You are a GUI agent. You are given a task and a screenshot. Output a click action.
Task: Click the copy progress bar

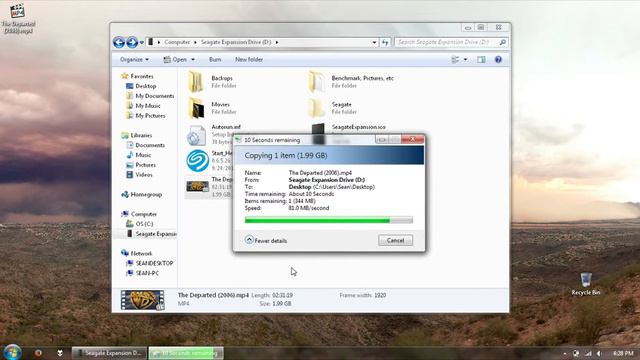click(x=329, y=220)
